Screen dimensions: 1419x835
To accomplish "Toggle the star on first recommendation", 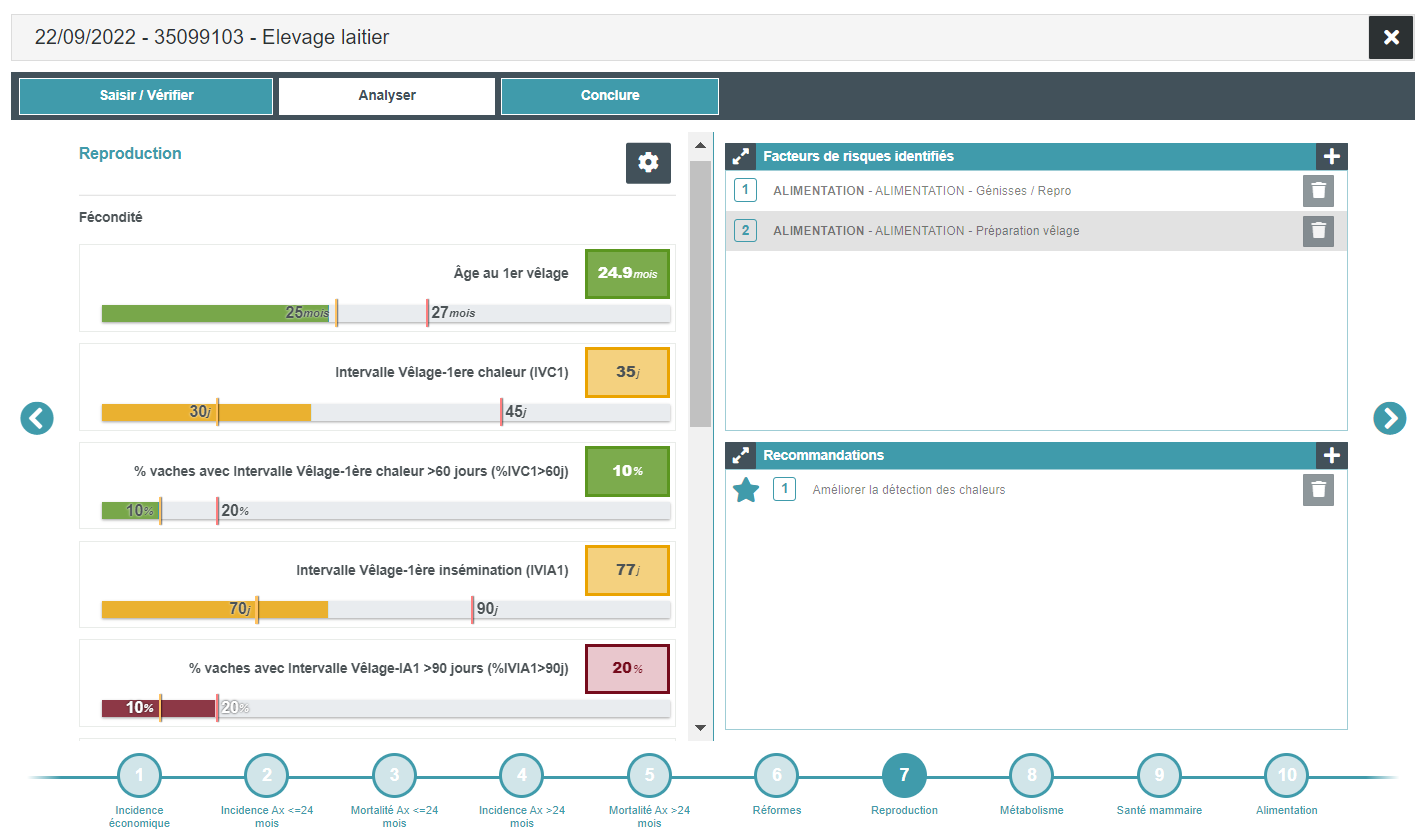I will coord(746,490).
